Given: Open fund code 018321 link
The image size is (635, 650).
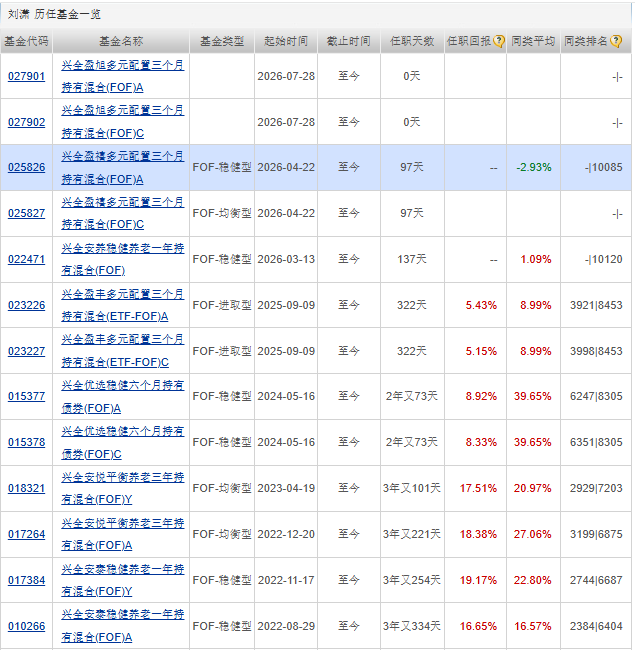Looking at the screenshot, I should tap(27, 488).
